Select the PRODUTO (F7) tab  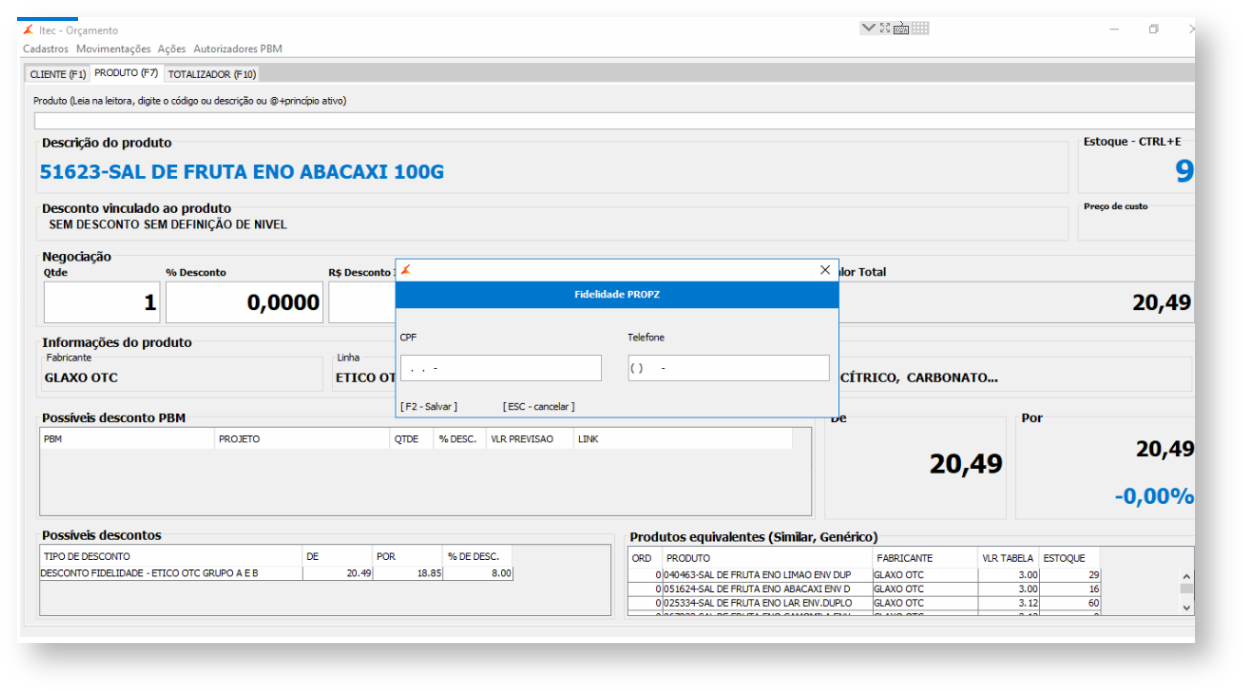point(126,73)
